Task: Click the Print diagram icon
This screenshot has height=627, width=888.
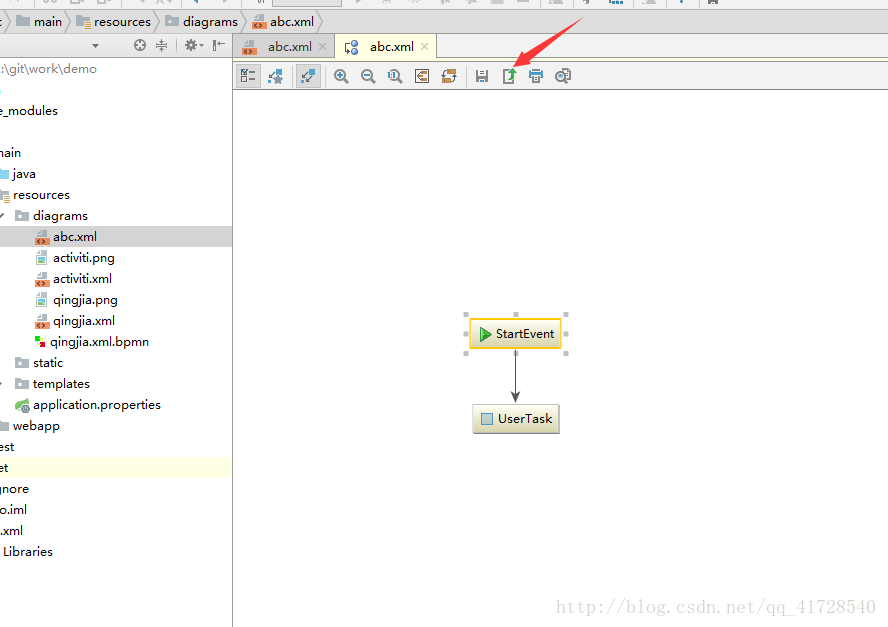Action: pyautogui.click(x=536, y=76)
